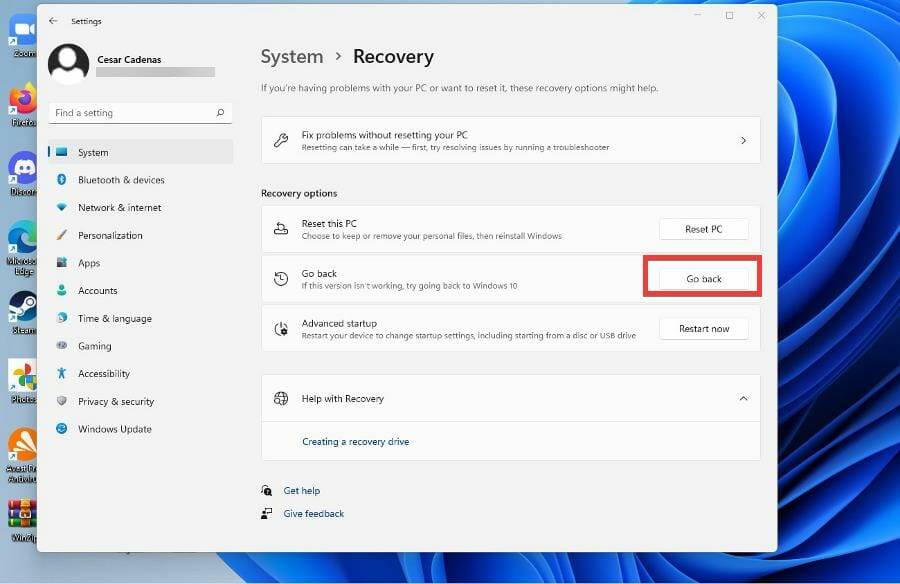Click the Accounts person icon
The width and height of the screenshot is (900, 584).
click(62, 290)
